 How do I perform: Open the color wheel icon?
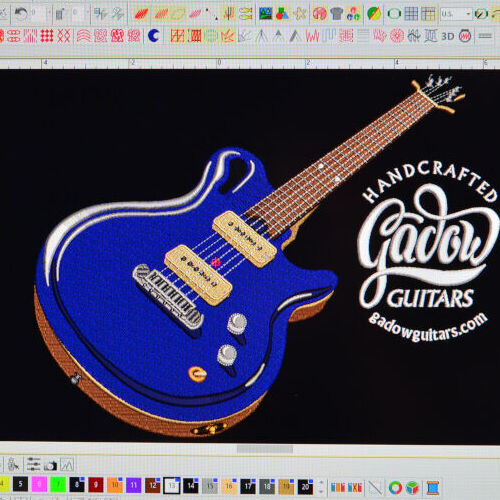[x=395, y=488]
